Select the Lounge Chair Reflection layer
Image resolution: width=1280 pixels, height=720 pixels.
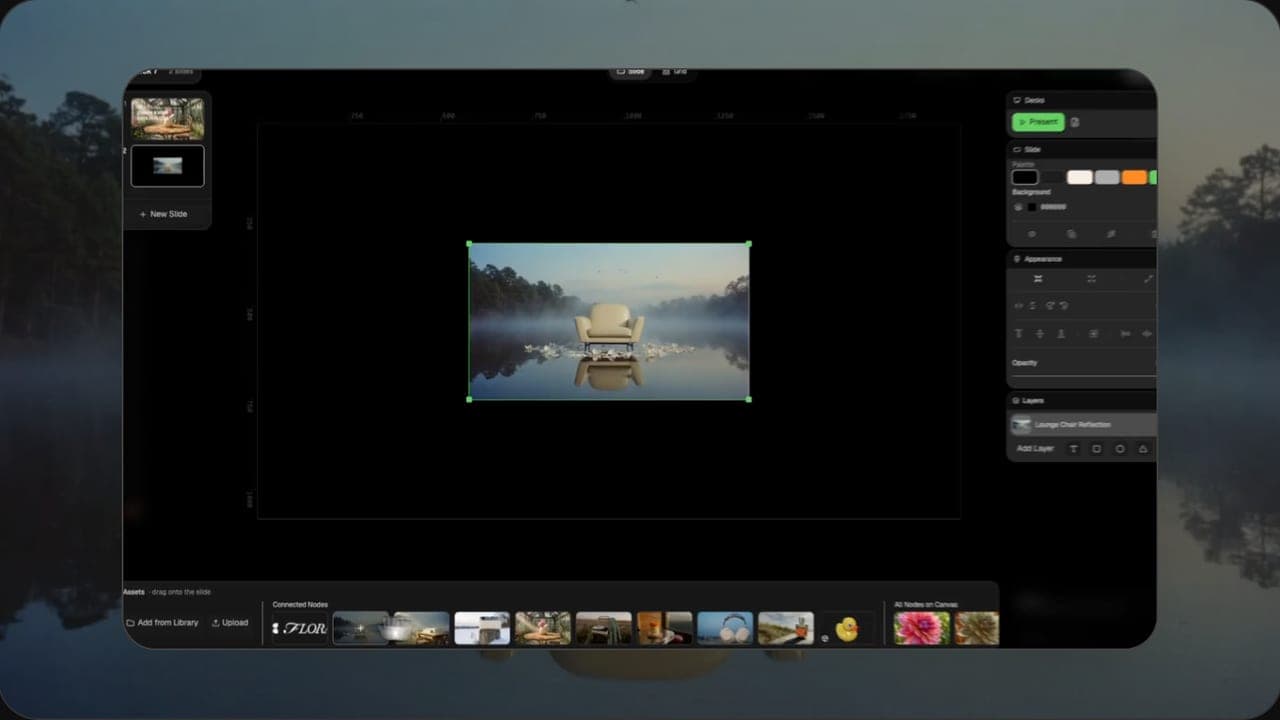pos(1083,425)
